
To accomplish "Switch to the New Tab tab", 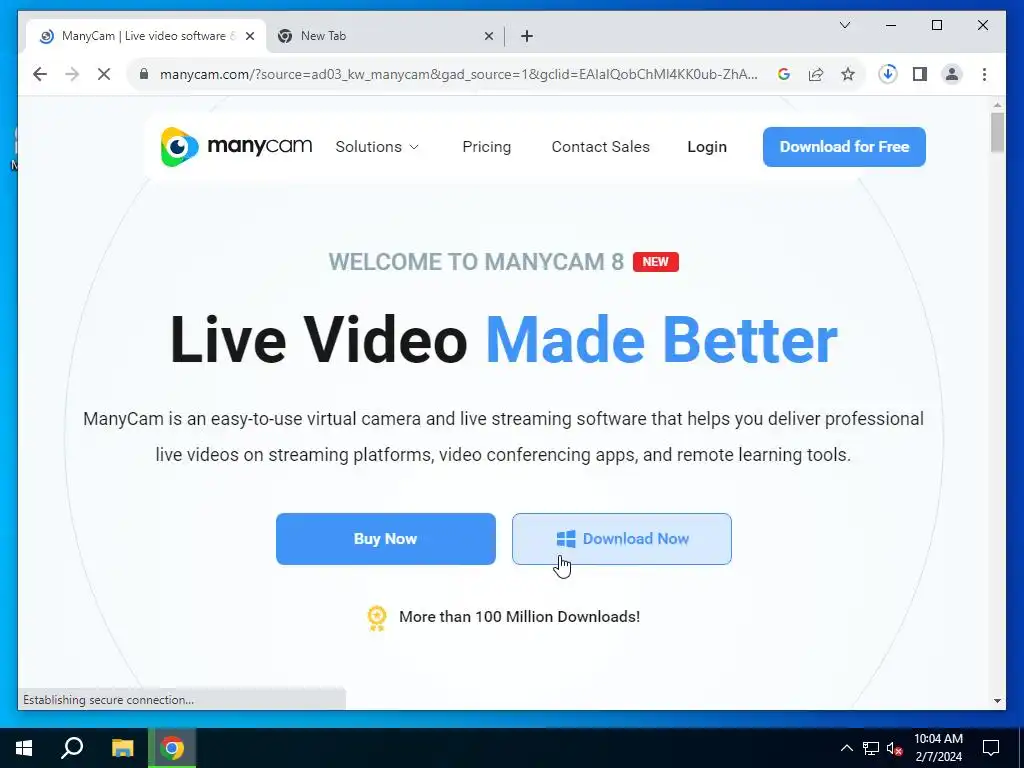I will (x=385, y=36).
